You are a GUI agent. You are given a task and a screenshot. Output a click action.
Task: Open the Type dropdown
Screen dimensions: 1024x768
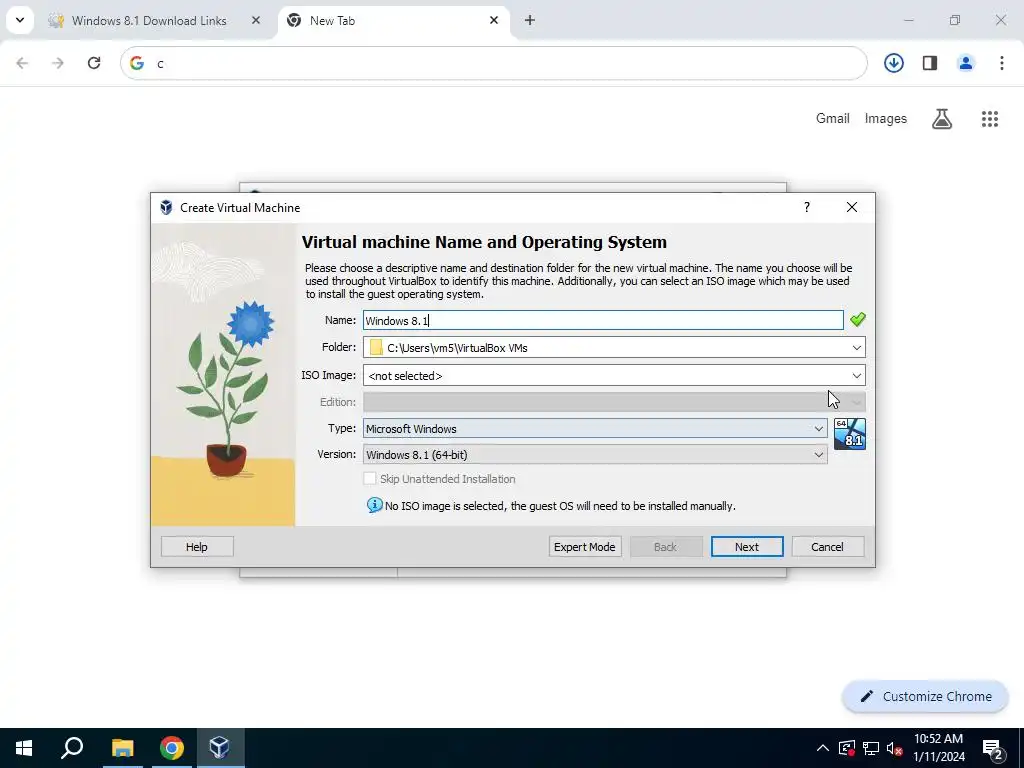click(x=595, y=428)
